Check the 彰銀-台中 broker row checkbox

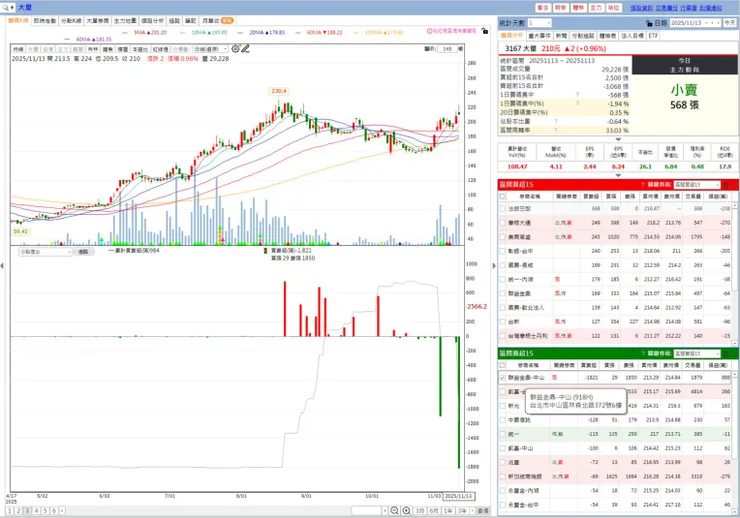click(x=503, y=251)
